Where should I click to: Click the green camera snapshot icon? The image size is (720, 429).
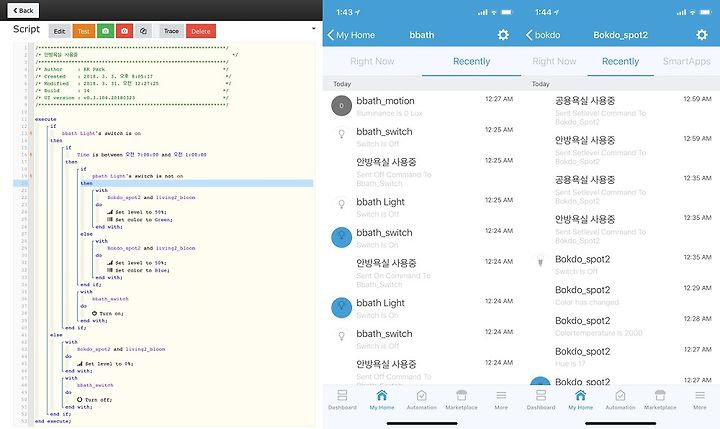click(105, 31)
